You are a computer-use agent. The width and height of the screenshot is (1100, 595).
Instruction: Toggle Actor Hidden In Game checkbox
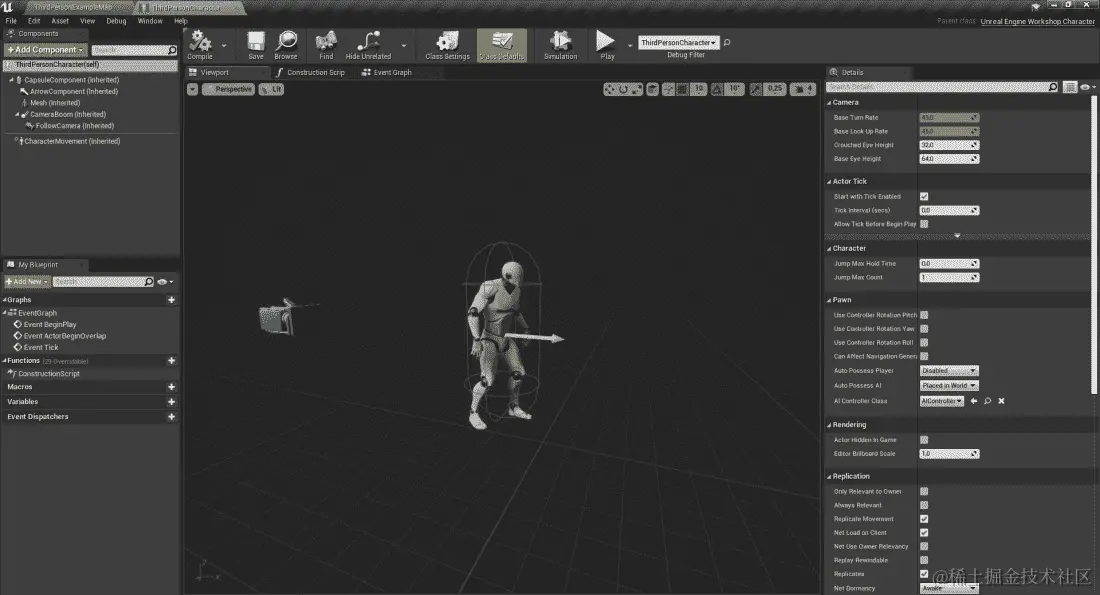924,440
